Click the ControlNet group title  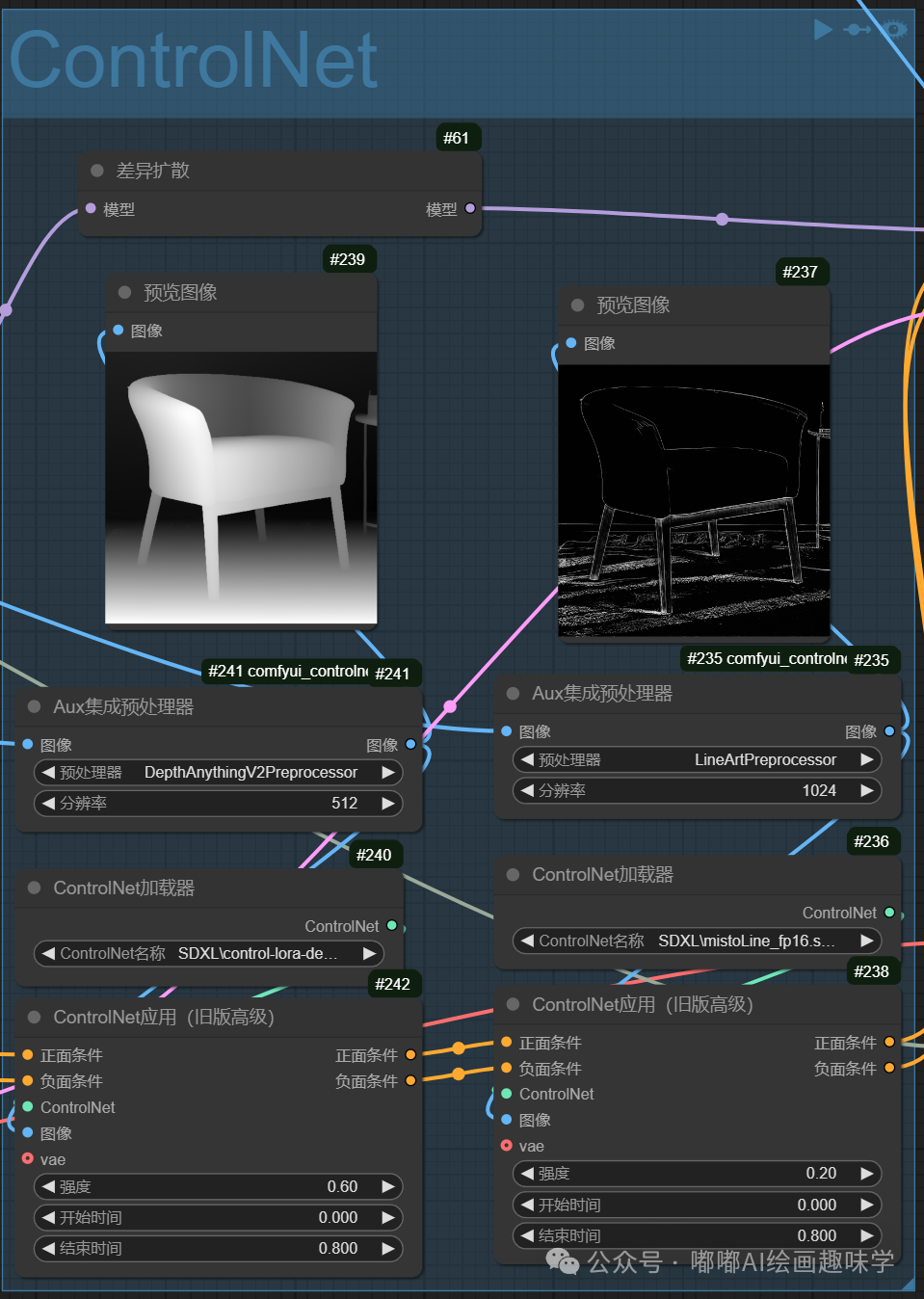[x=194, y=61]
